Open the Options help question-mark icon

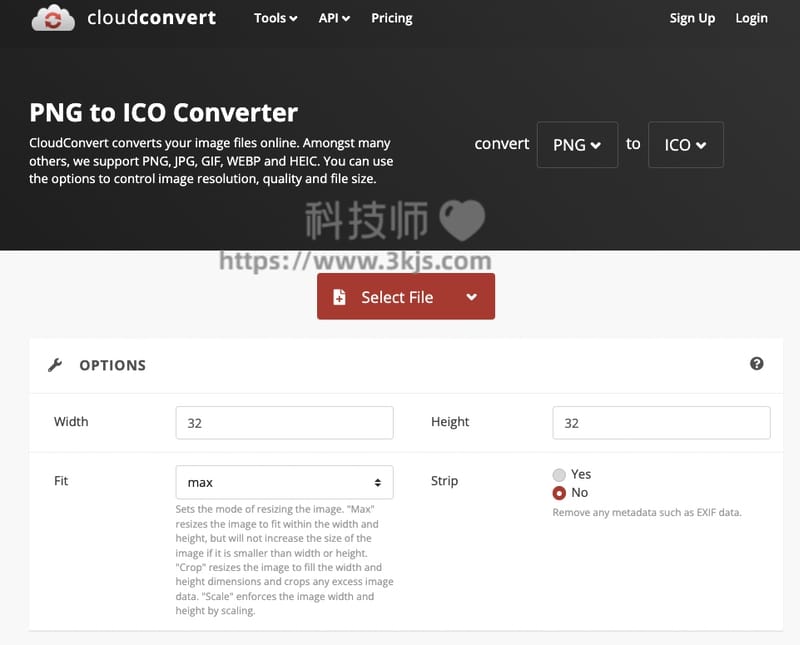point(757,363)
